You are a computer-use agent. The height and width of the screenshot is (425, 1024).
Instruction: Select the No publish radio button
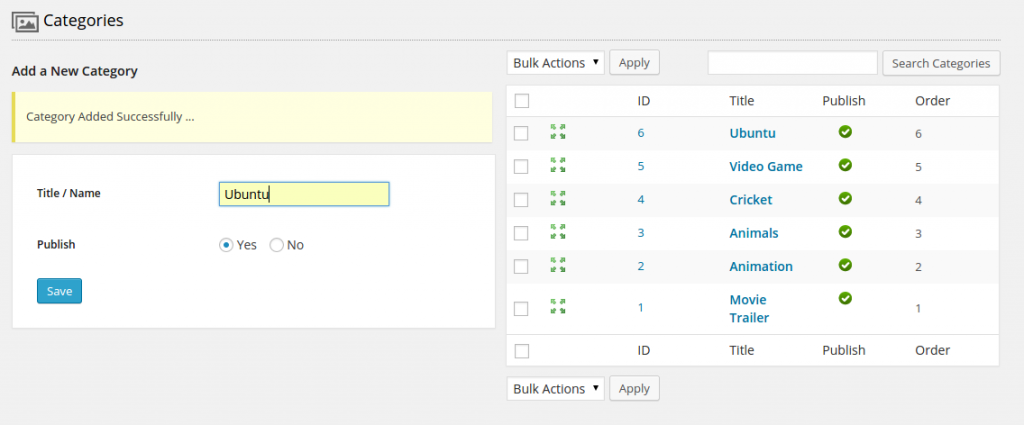click(x=277, y=245)
